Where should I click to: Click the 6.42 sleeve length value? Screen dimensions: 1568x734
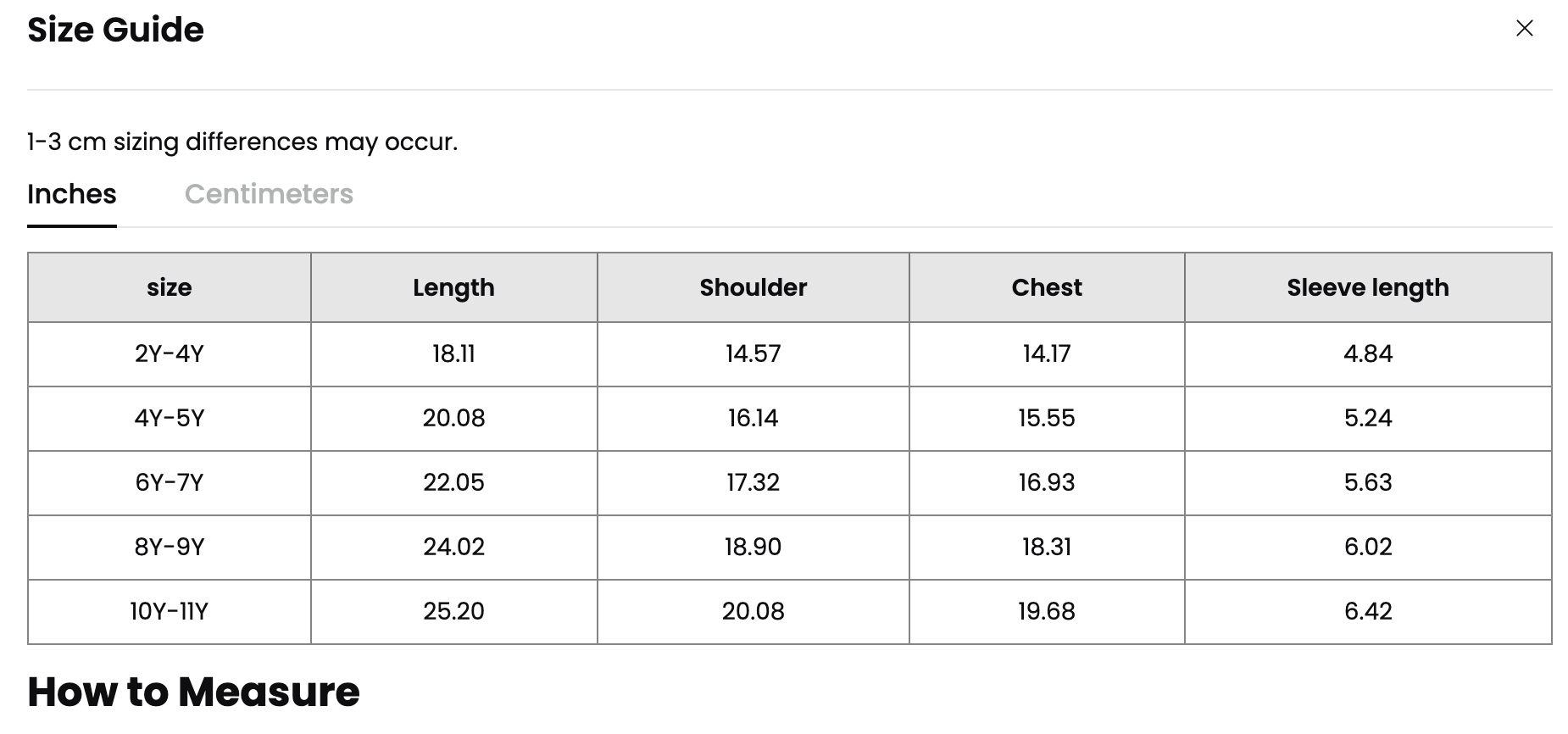1367,611
